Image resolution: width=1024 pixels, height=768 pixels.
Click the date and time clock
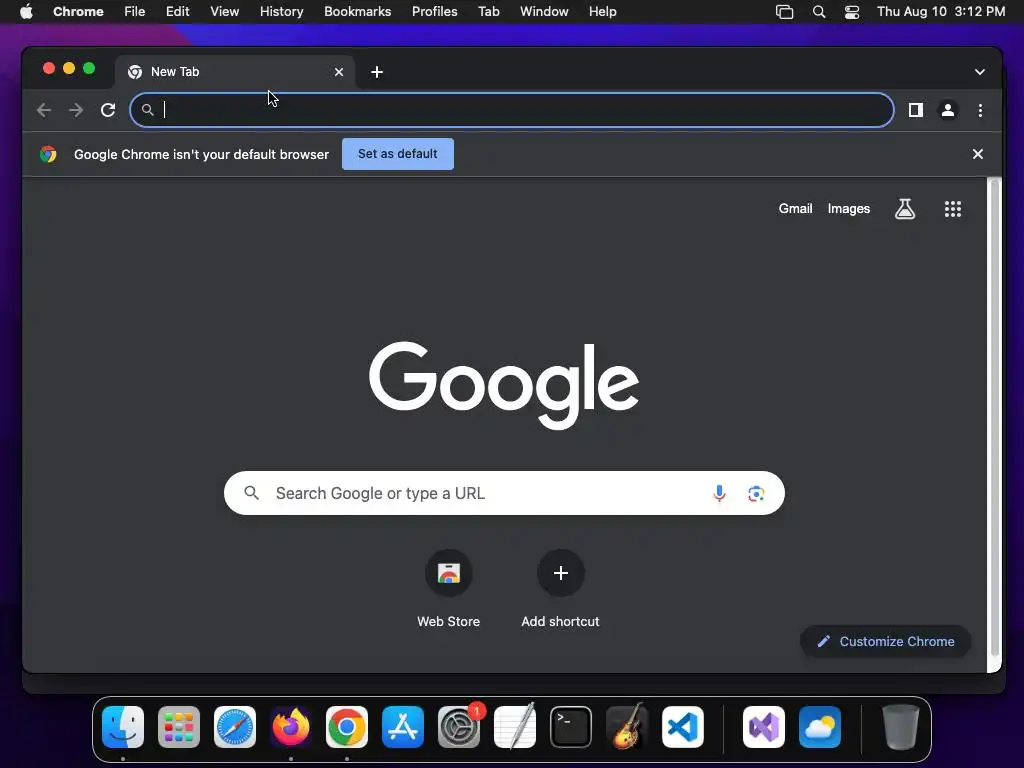click(941, 12)
